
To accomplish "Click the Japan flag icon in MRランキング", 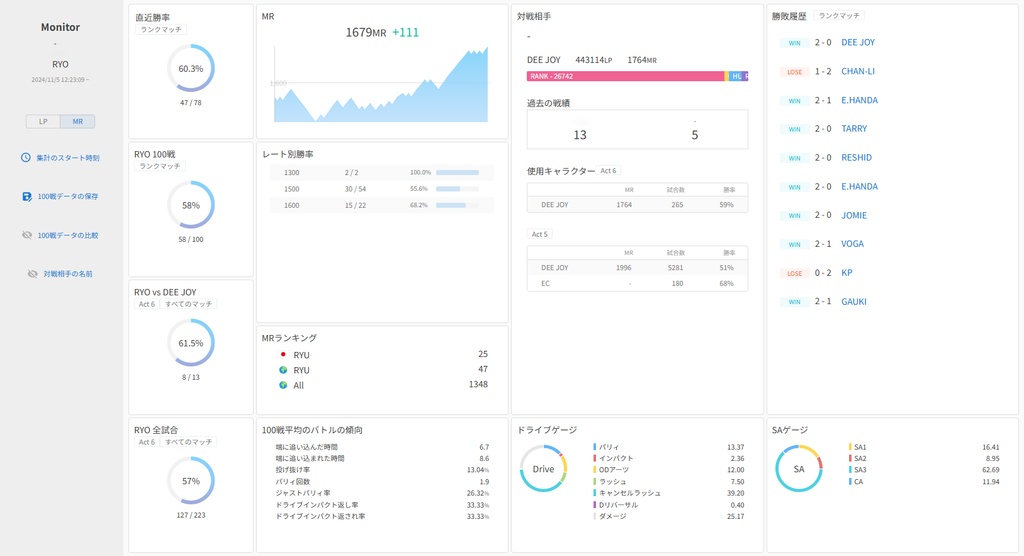I will click(283, 354).
